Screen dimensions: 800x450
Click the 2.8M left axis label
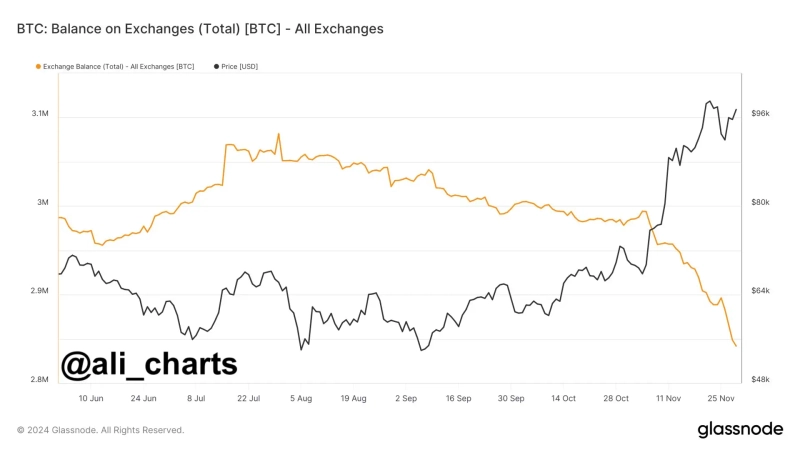(x=40, y=380)
